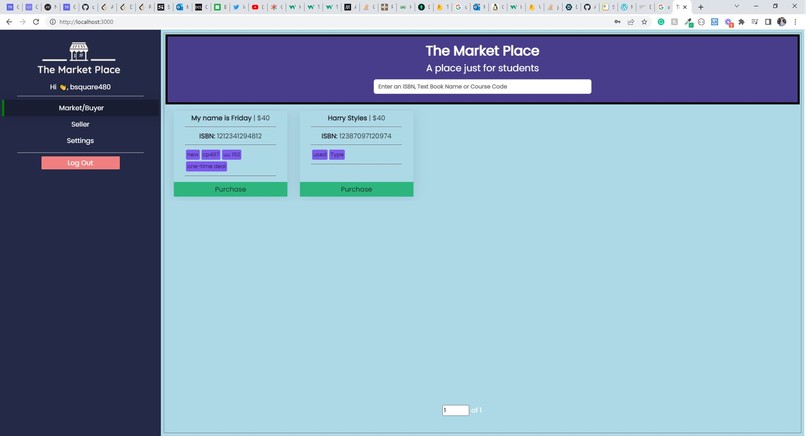Purchase the Harry Styles book

coord(356,189)
